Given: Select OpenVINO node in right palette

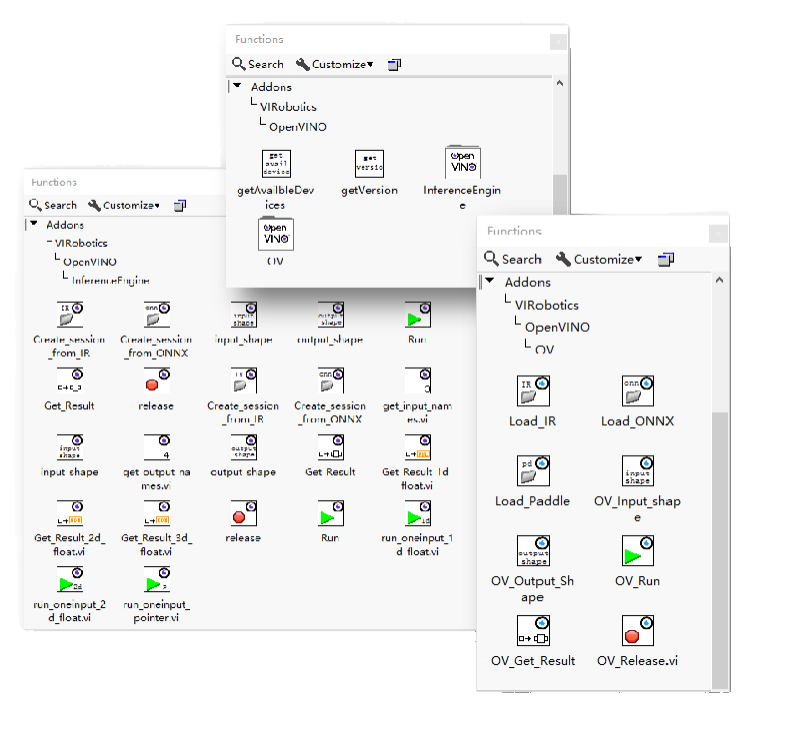Looking at the screenshot, I should (x=557, y=327).
